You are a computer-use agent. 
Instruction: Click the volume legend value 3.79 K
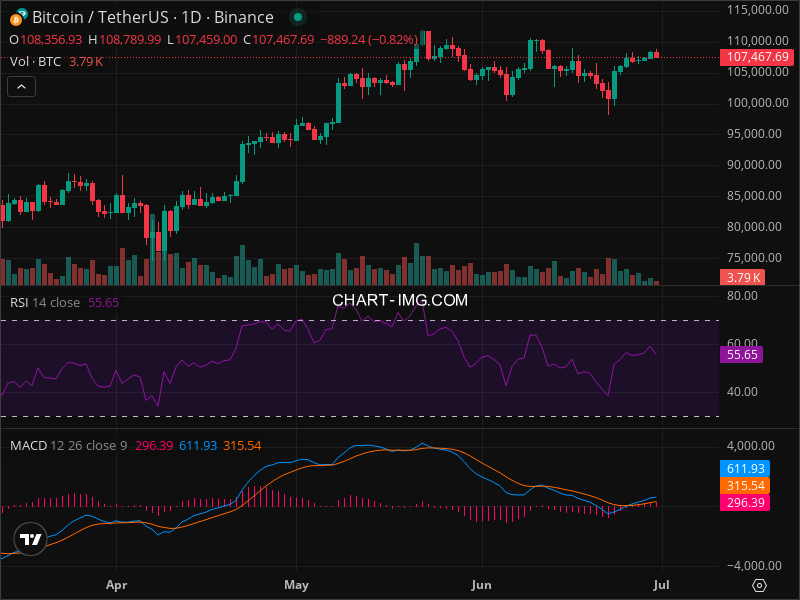point(86,62)
